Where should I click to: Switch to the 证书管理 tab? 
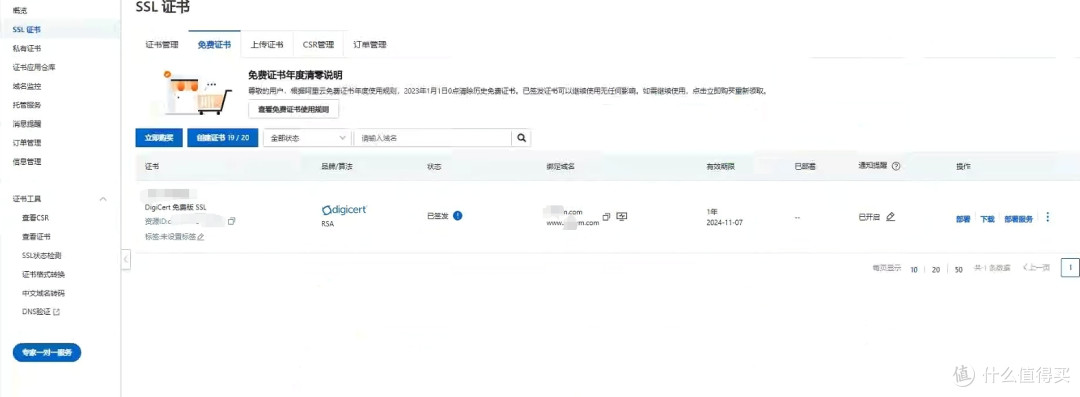point(162,45)
